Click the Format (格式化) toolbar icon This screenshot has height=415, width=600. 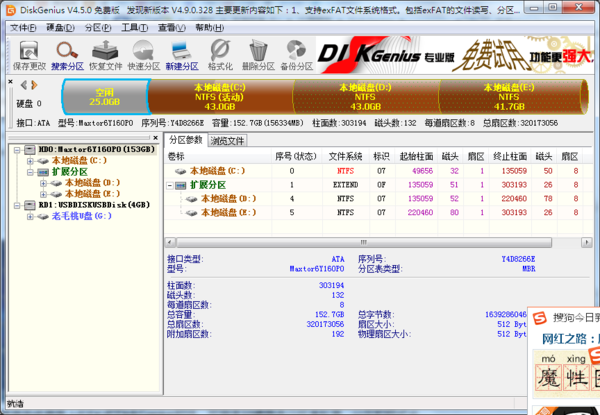pyautogui.click(x=220, y=56)
